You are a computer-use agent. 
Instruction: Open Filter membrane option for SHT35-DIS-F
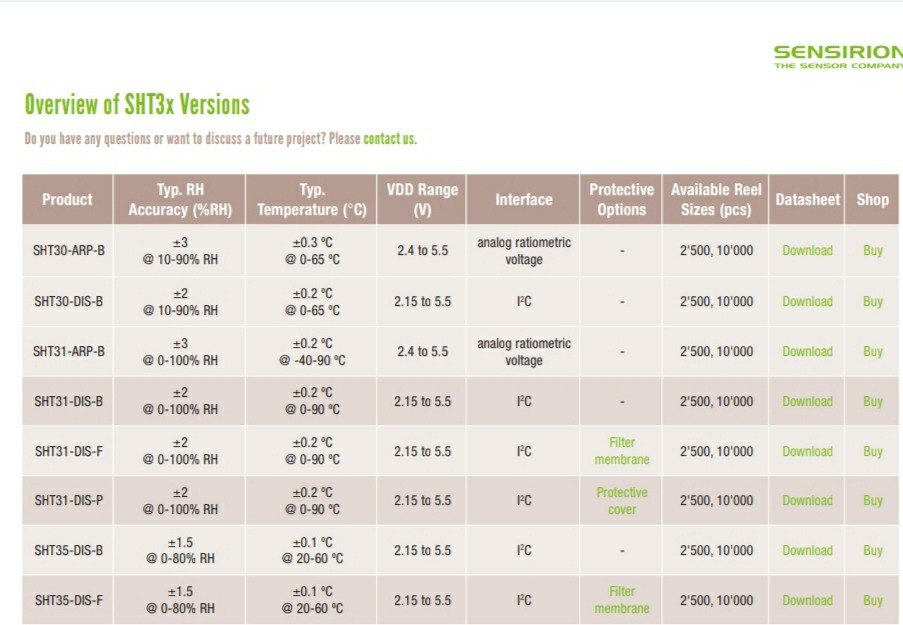coord(622,600)
